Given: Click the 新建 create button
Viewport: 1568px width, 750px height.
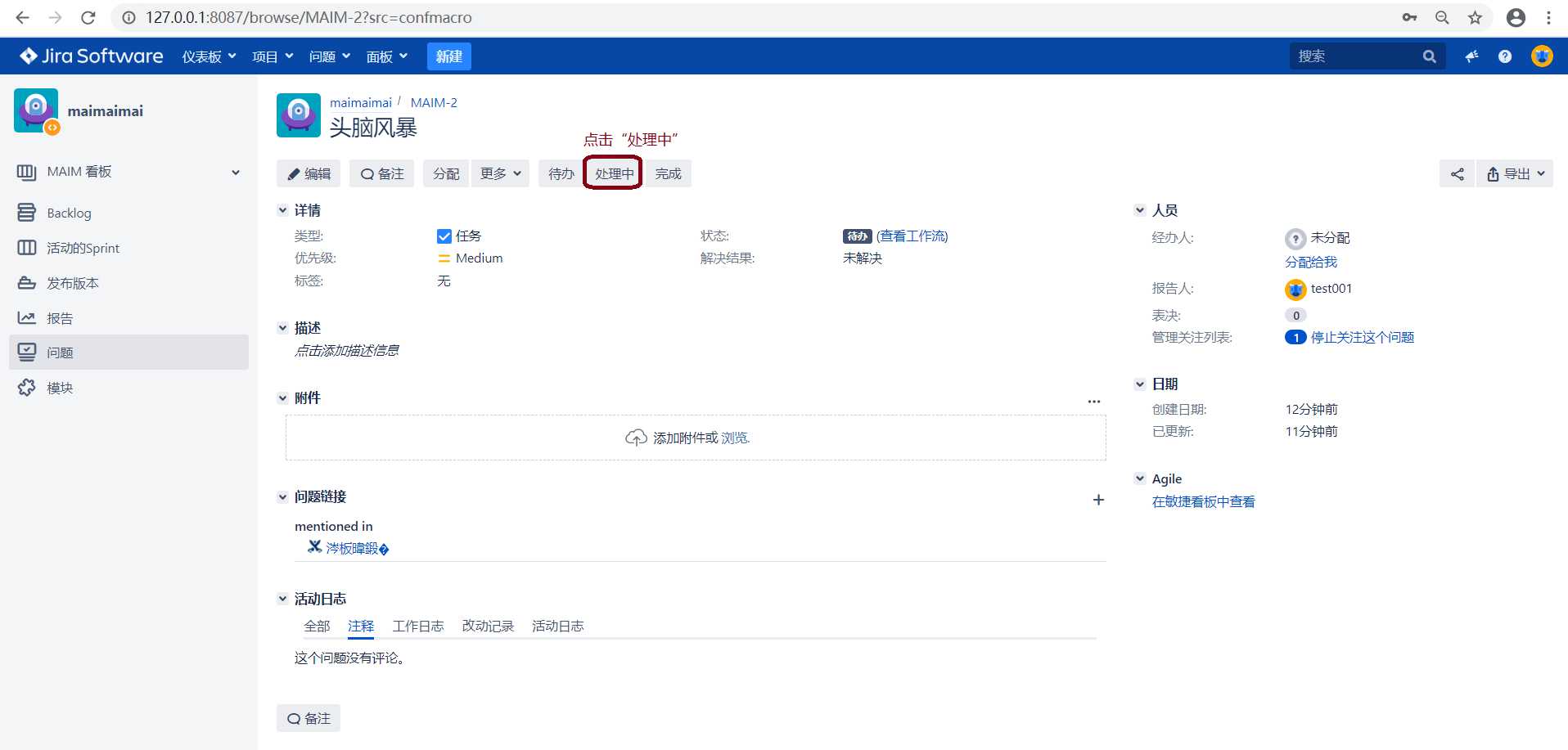Looking at the screenshot, I should pos(449,56).
